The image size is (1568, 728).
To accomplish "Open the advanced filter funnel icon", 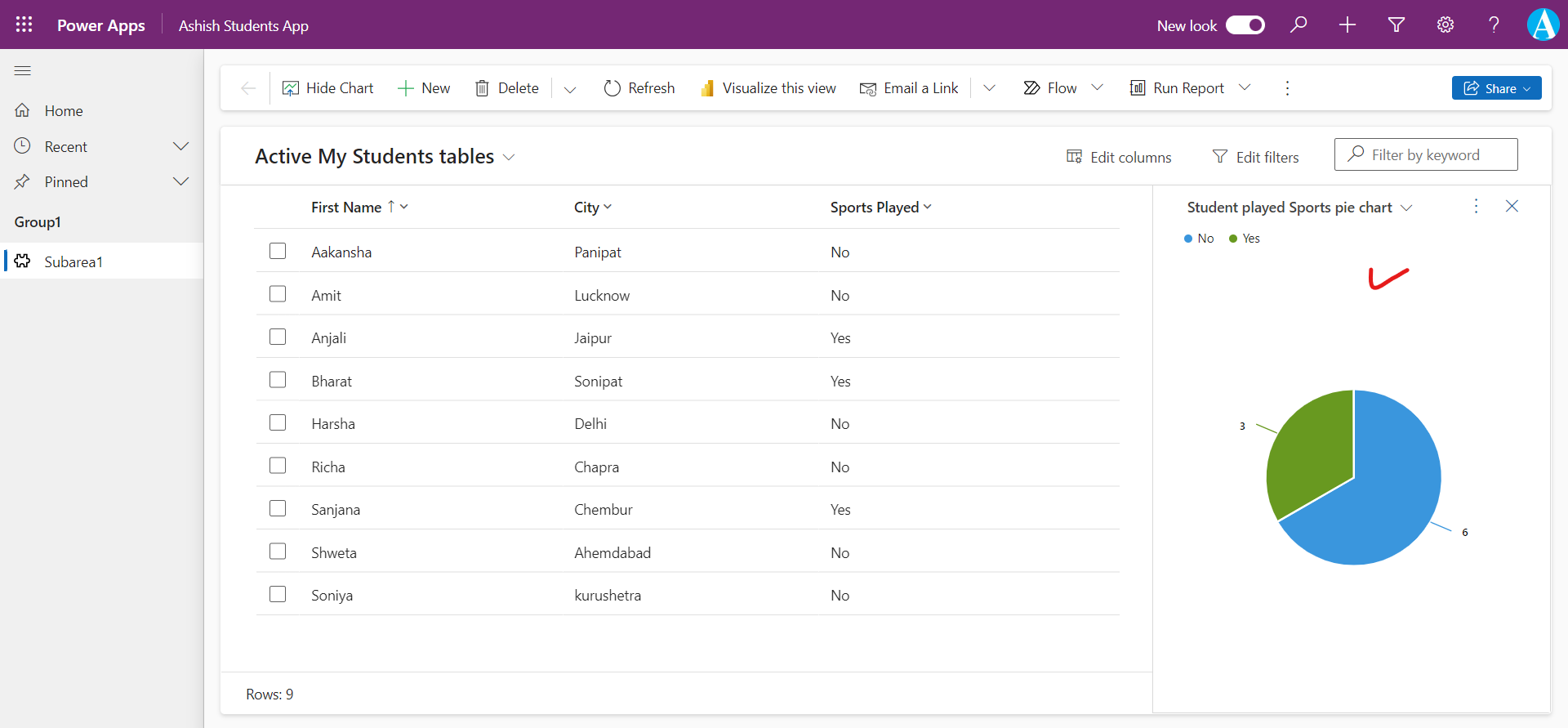I will pos(1396,25).
